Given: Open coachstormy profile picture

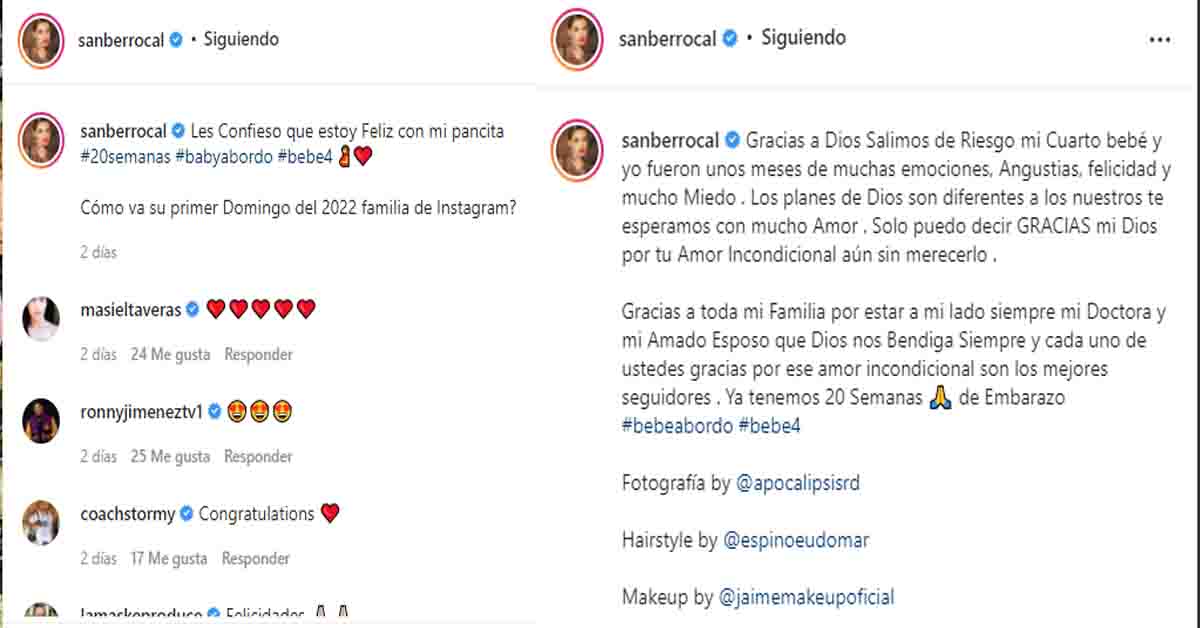Looking at the screenshot, I should (x=41, y=522).
